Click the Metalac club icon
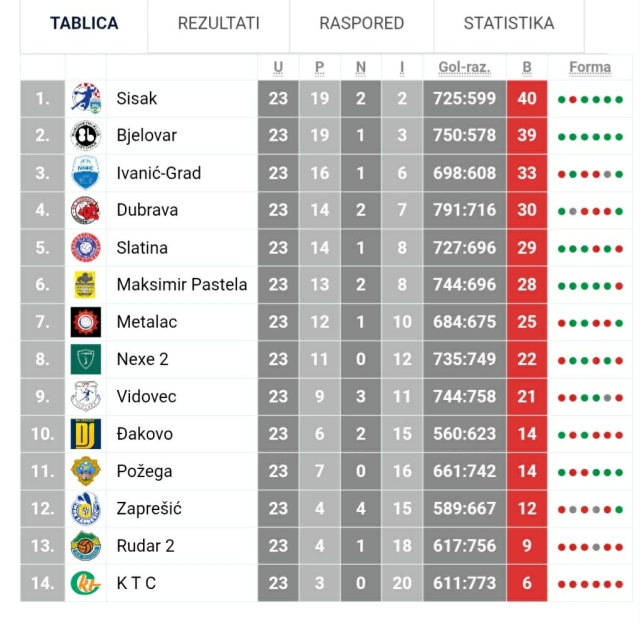This screenshot has width=640, height=622. tap(85, 322)
